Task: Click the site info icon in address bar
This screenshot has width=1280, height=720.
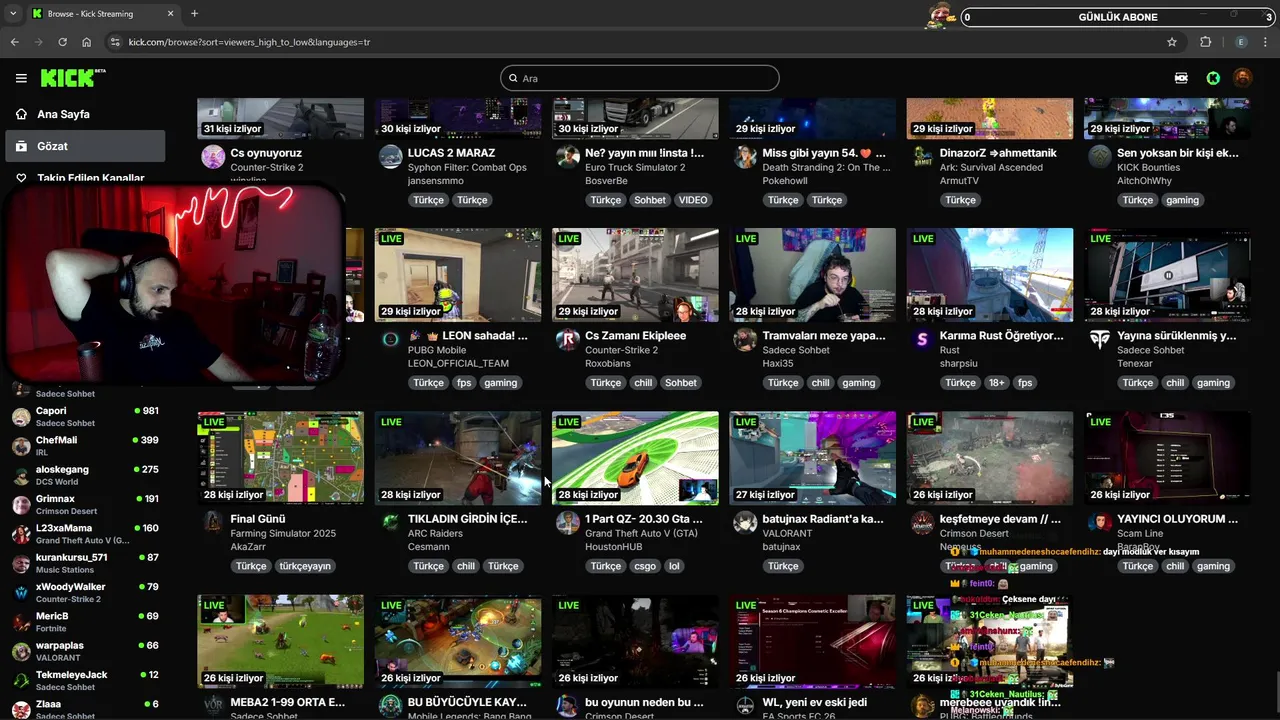Action: pyautogui.click(x=115, y=42)
